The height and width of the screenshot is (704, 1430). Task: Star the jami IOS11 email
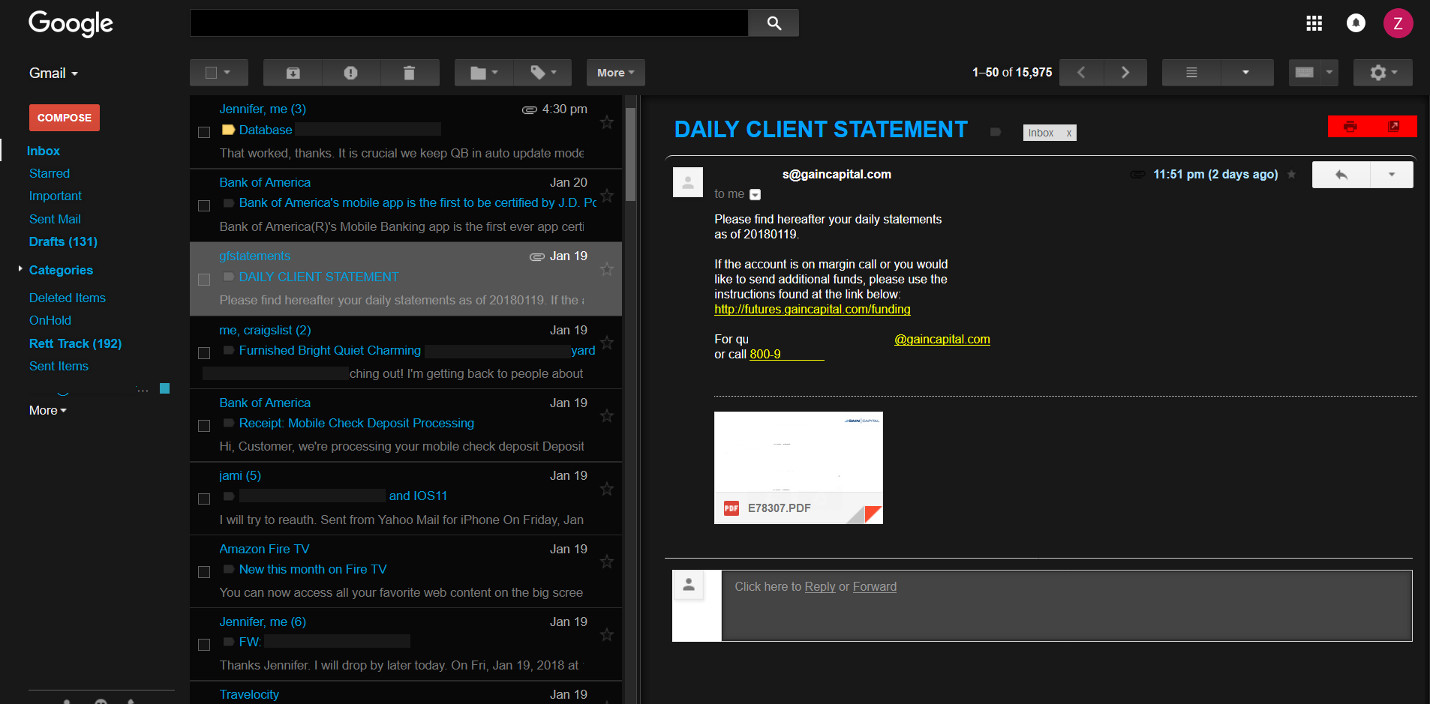606,489
